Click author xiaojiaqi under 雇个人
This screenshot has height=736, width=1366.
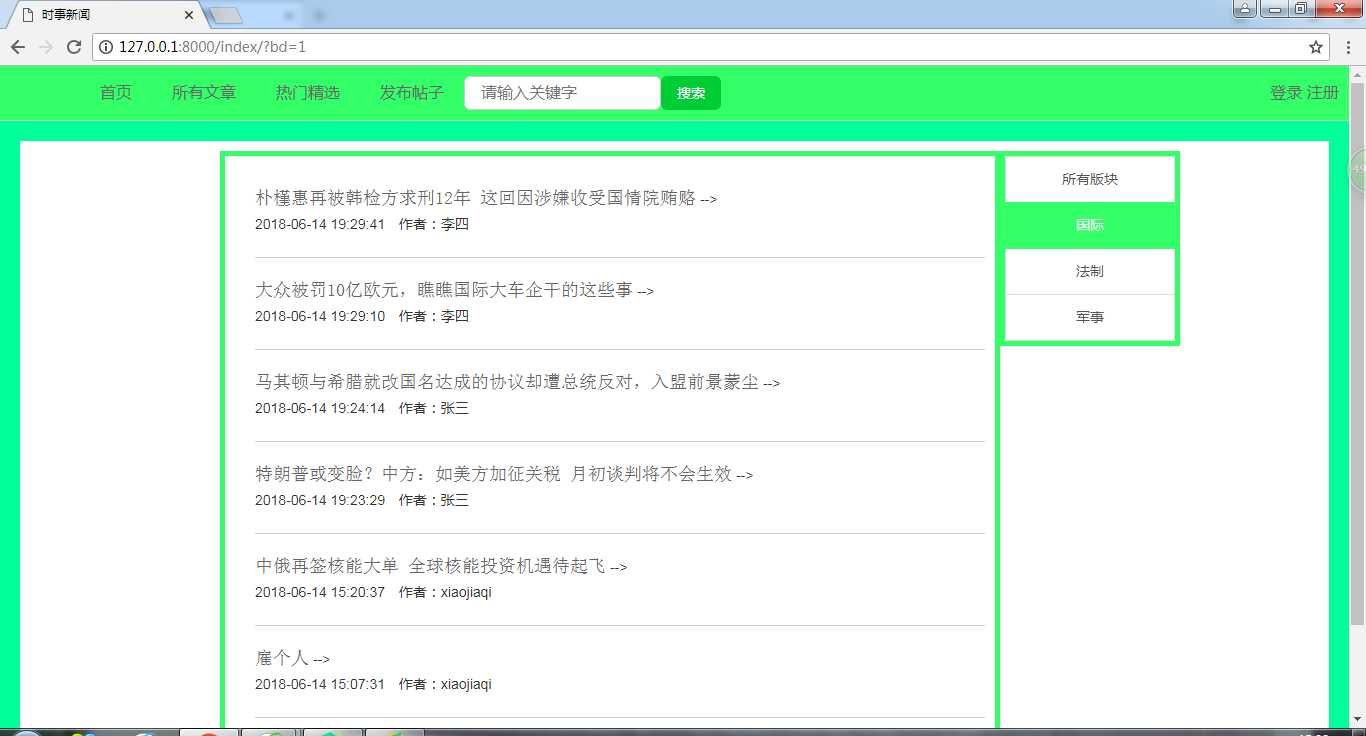tap(466, 684)
